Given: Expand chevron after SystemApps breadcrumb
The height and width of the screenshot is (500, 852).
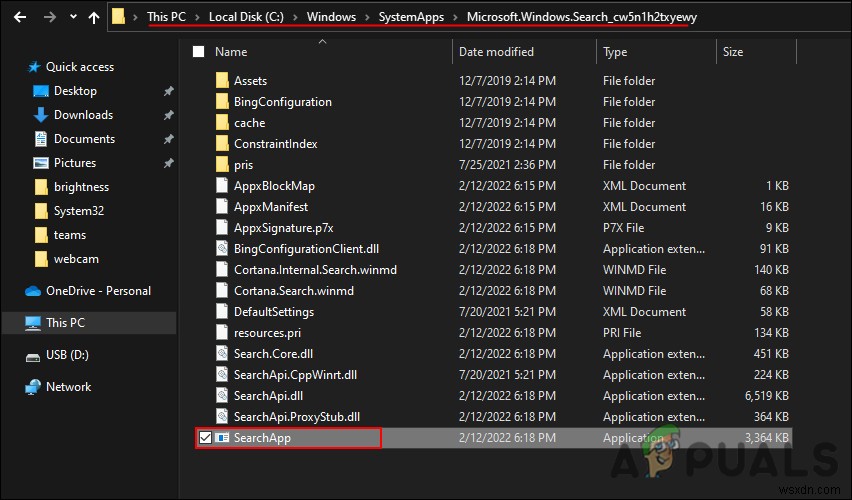Looking at the screenshot, I should (x=455, y=17).
